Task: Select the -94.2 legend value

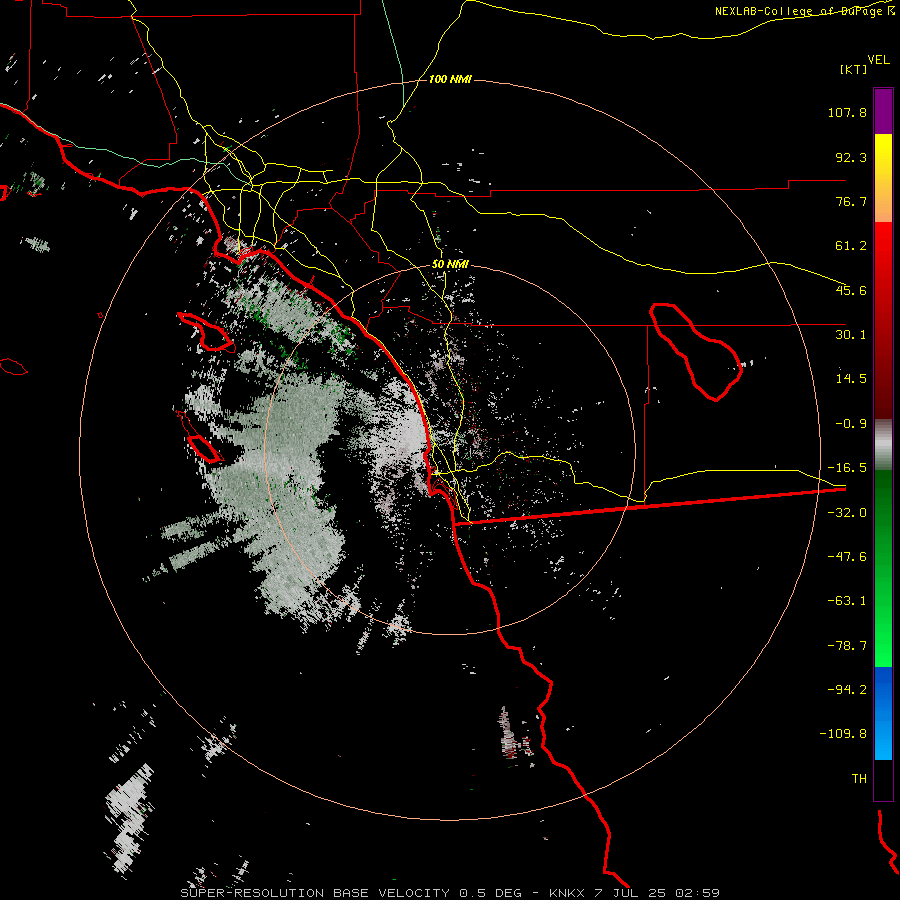Action: pyautogui.click(x=847, y=689)
